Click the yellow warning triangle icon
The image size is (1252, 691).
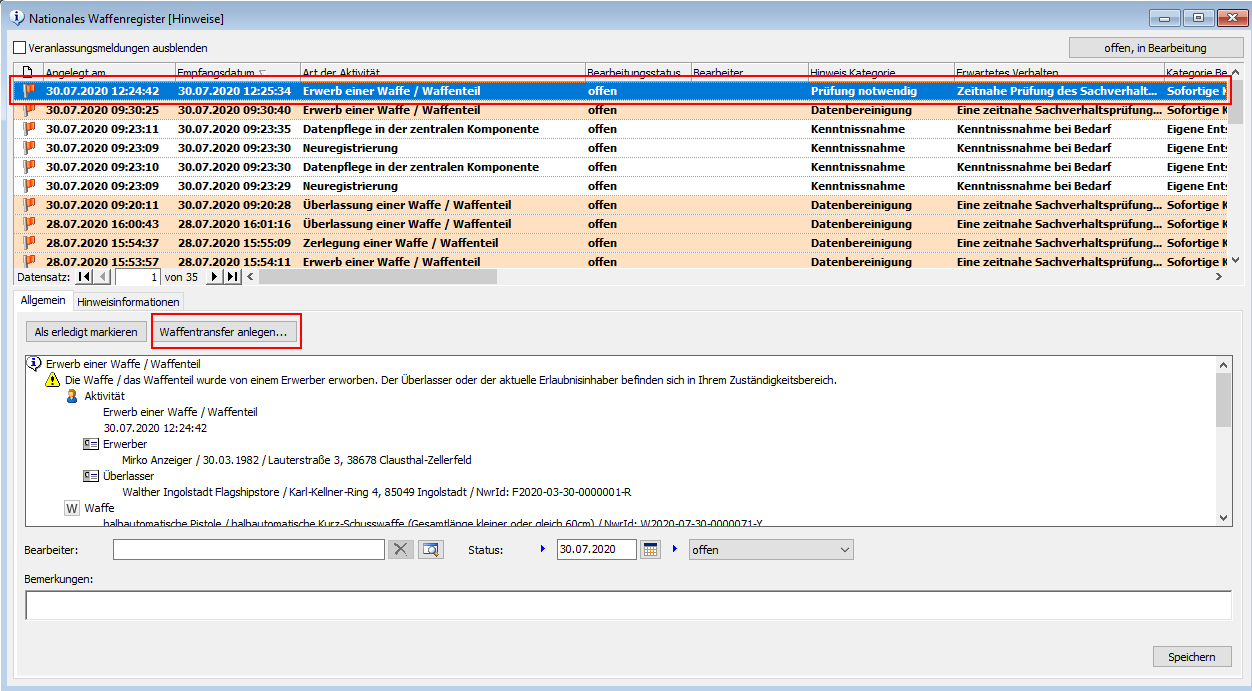pyautogui.click(x=53, y=380)
